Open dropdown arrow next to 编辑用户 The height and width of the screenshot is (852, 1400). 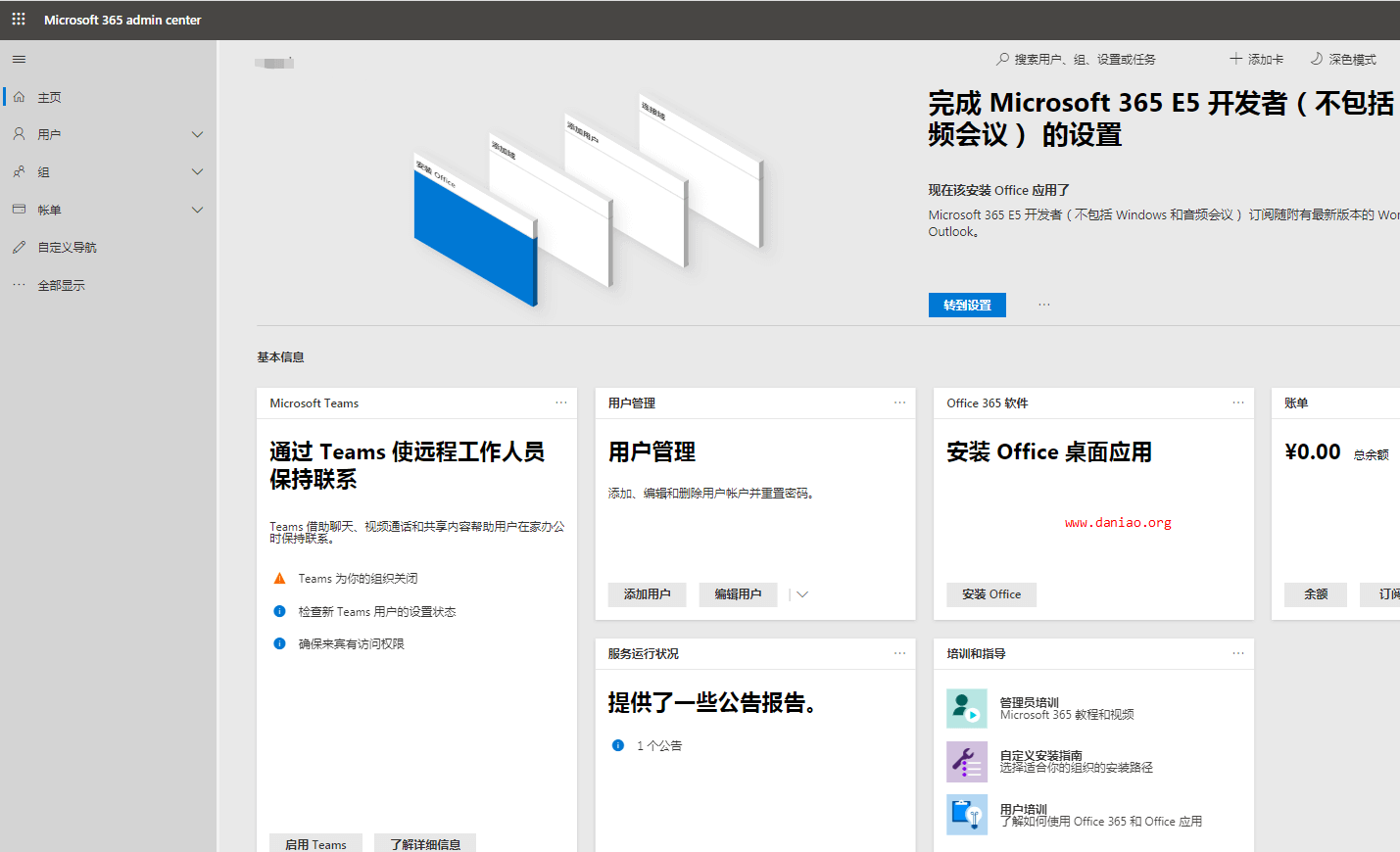click(802, 594)
